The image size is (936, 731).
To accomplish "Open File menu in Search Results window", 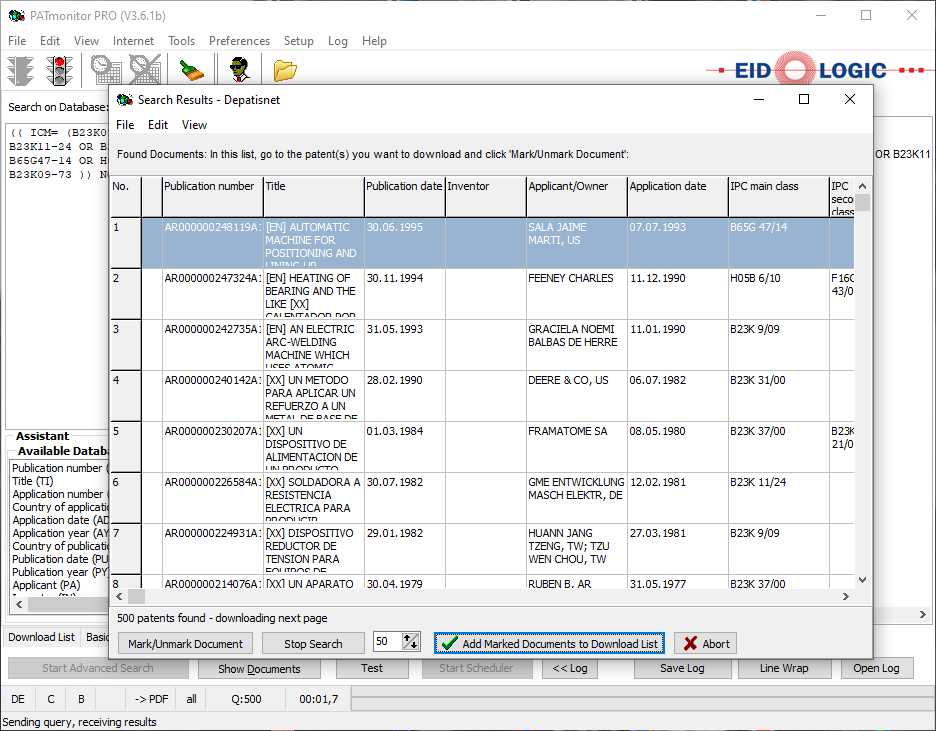I will [125, 125].
